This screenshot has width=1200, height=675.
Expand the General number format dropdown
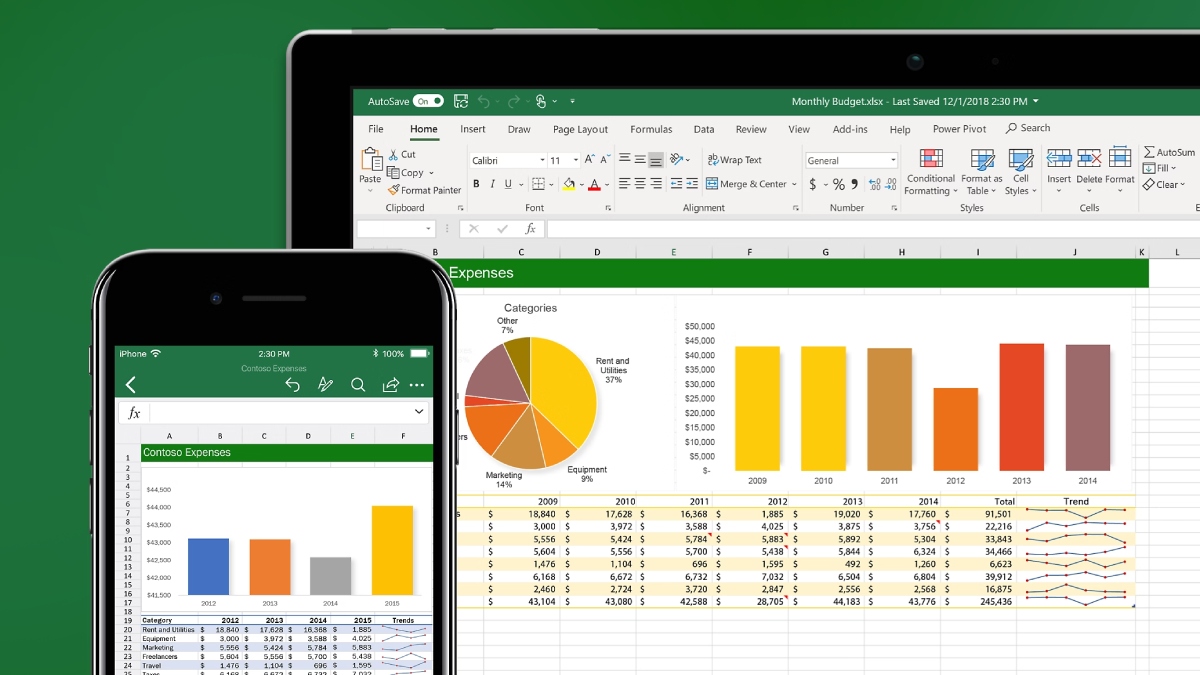893,160
